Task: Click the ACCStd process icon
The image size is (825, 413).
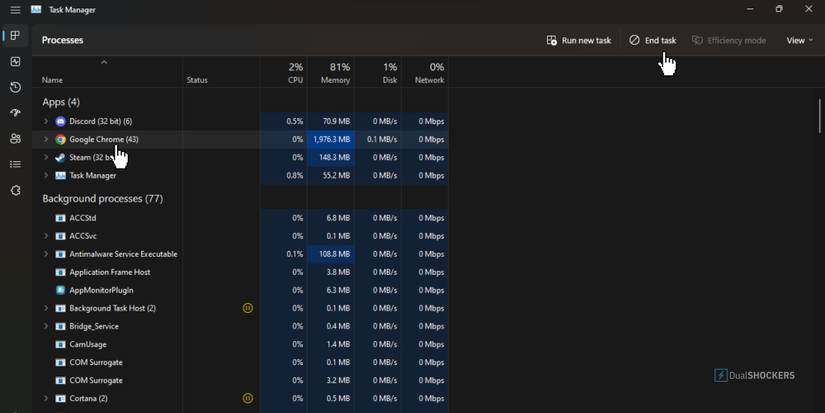Action: 61,218
